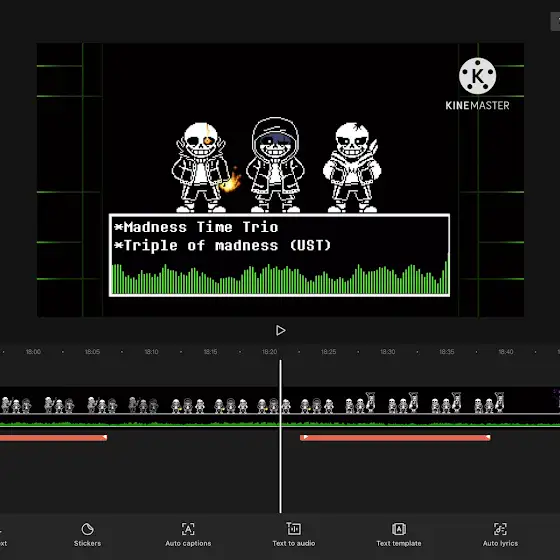Jump to the 18:25 ruler mark
Image resolution: width=560 pixels, height=560 pixels.
click(x=329, y=352)
